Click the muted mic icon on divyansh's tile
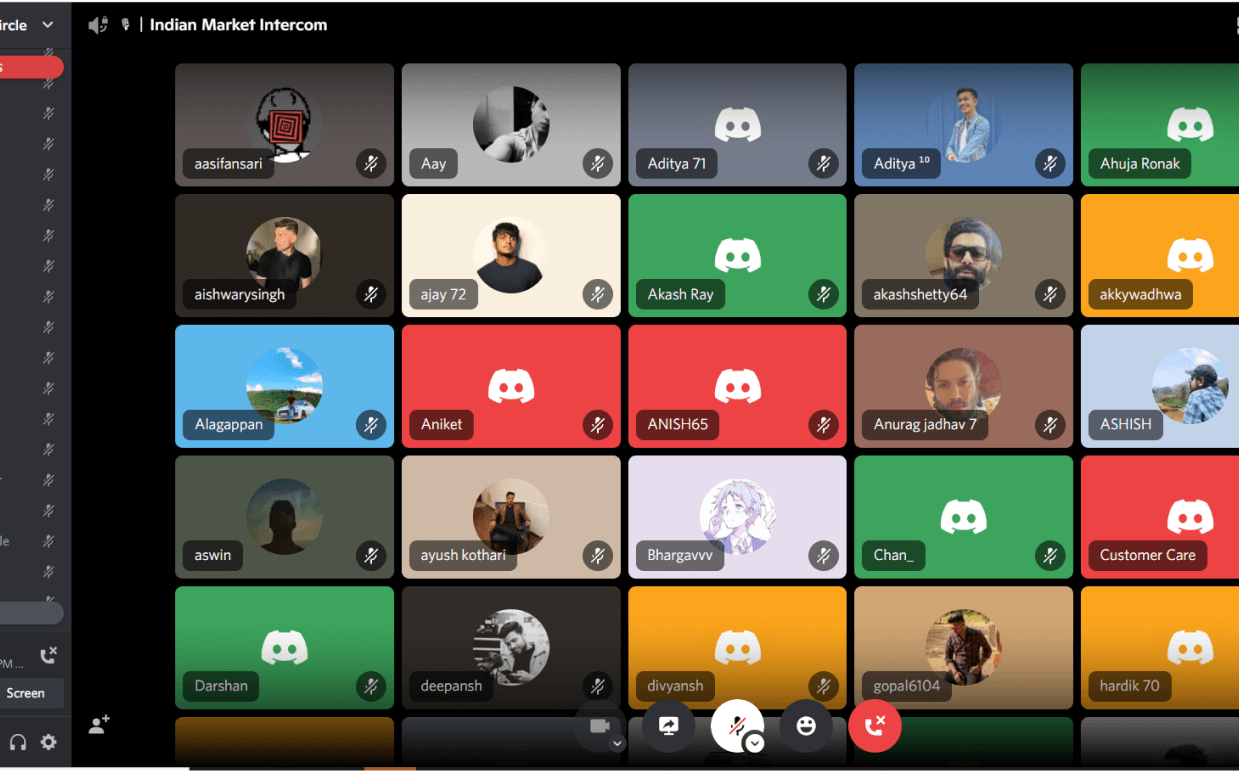1239x771 pixels. tap(823, 686)
